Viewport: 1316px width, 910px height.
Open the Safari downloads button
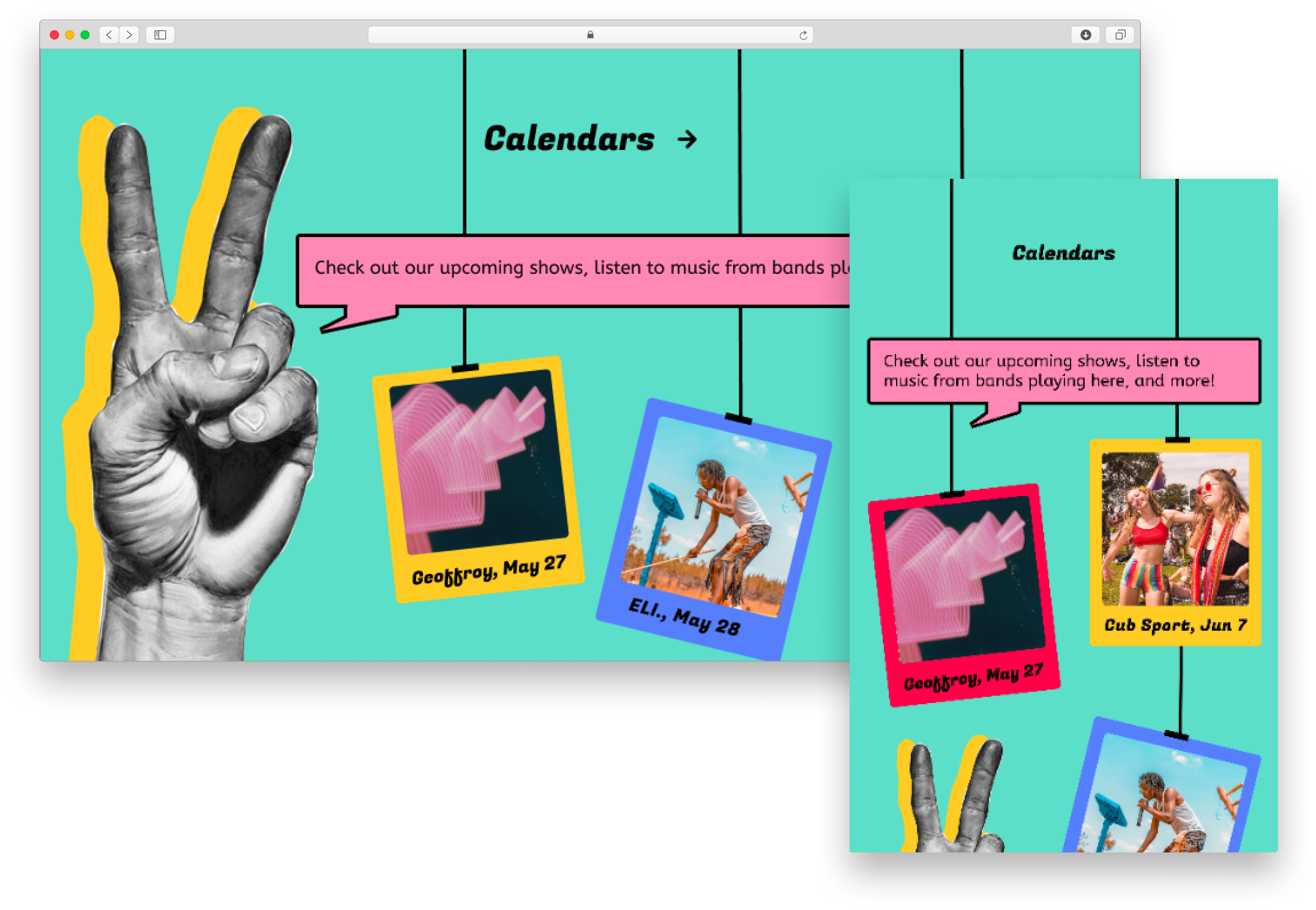pyautogui.click(x=1085, y=35)
